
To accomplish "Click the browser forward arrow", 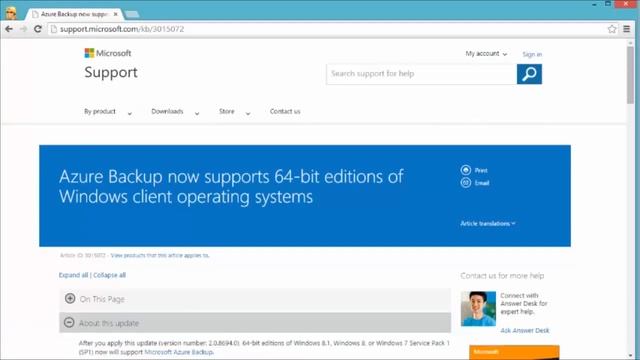I will [x=23, y=29].
